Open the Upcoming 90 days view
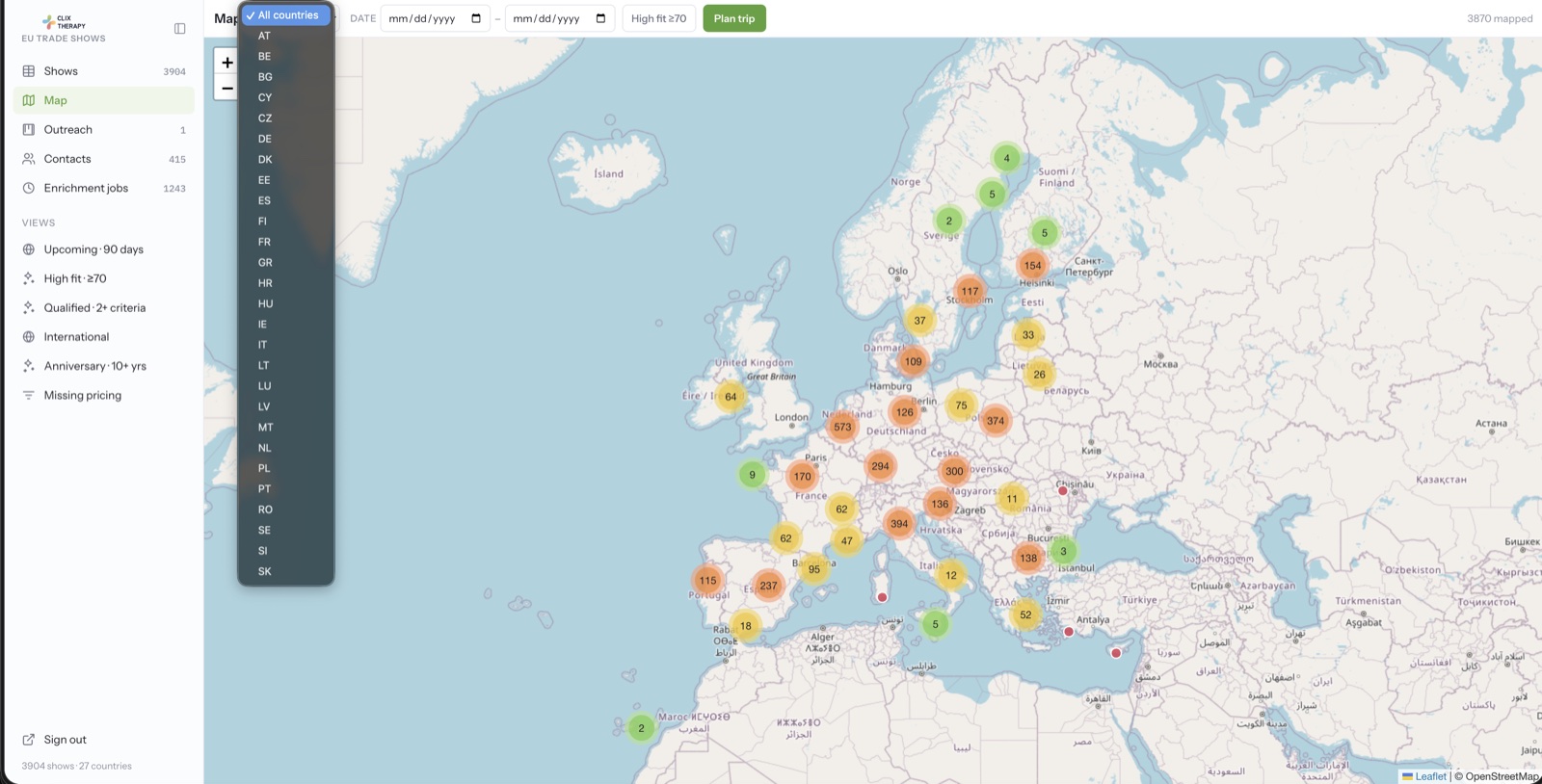Viewport: 1542px width, 784px height. (104, 249)
